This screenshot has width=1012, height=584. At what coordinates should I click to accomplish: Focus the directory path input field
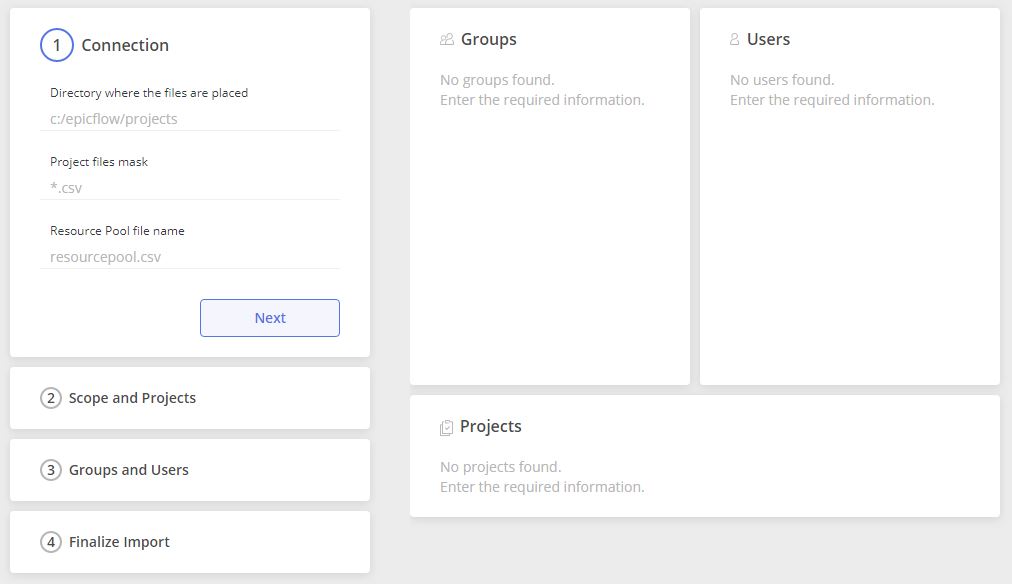click(190, 119)
